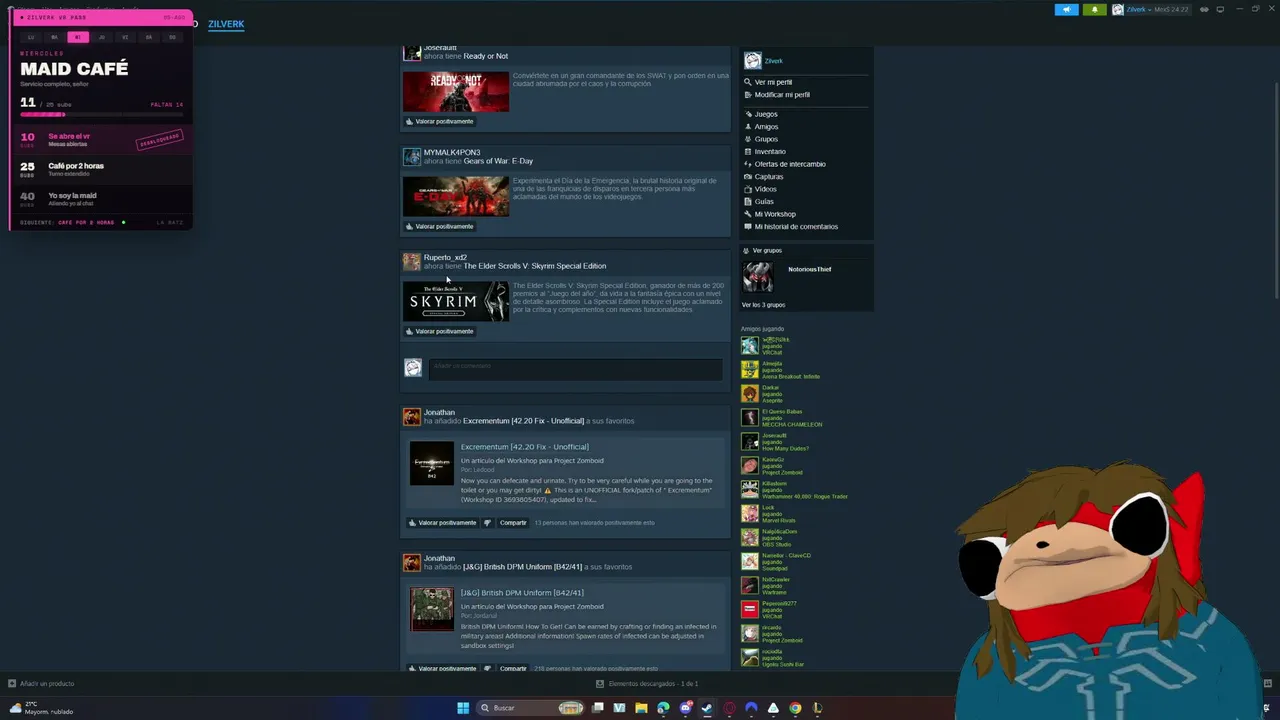Screen dimensions: 1280x720
Task: Click the Ready or Not game banner
Action: click(x=456, y=92)
